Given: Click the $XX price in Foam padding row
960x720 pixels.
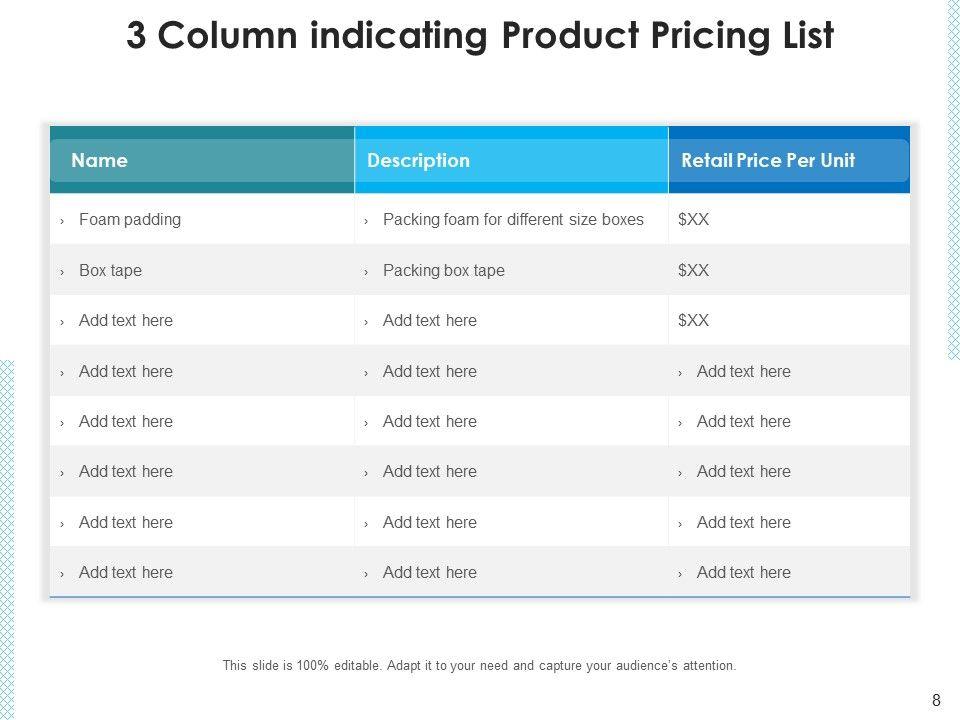Looking at the screenshot, I should pos(693,219).
